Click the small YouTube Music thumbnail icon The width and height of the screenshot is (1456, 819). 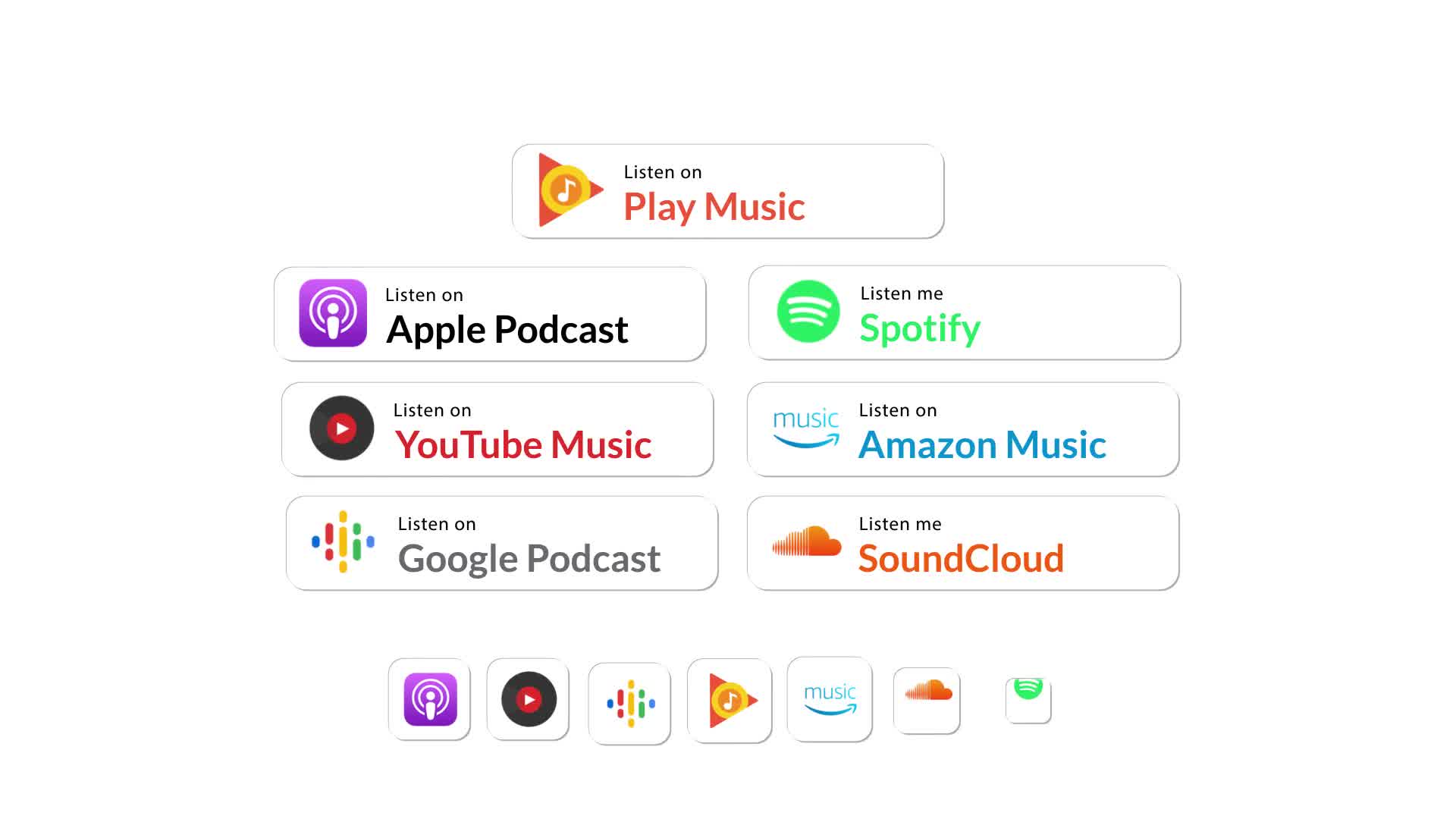[x=528, y=699]
